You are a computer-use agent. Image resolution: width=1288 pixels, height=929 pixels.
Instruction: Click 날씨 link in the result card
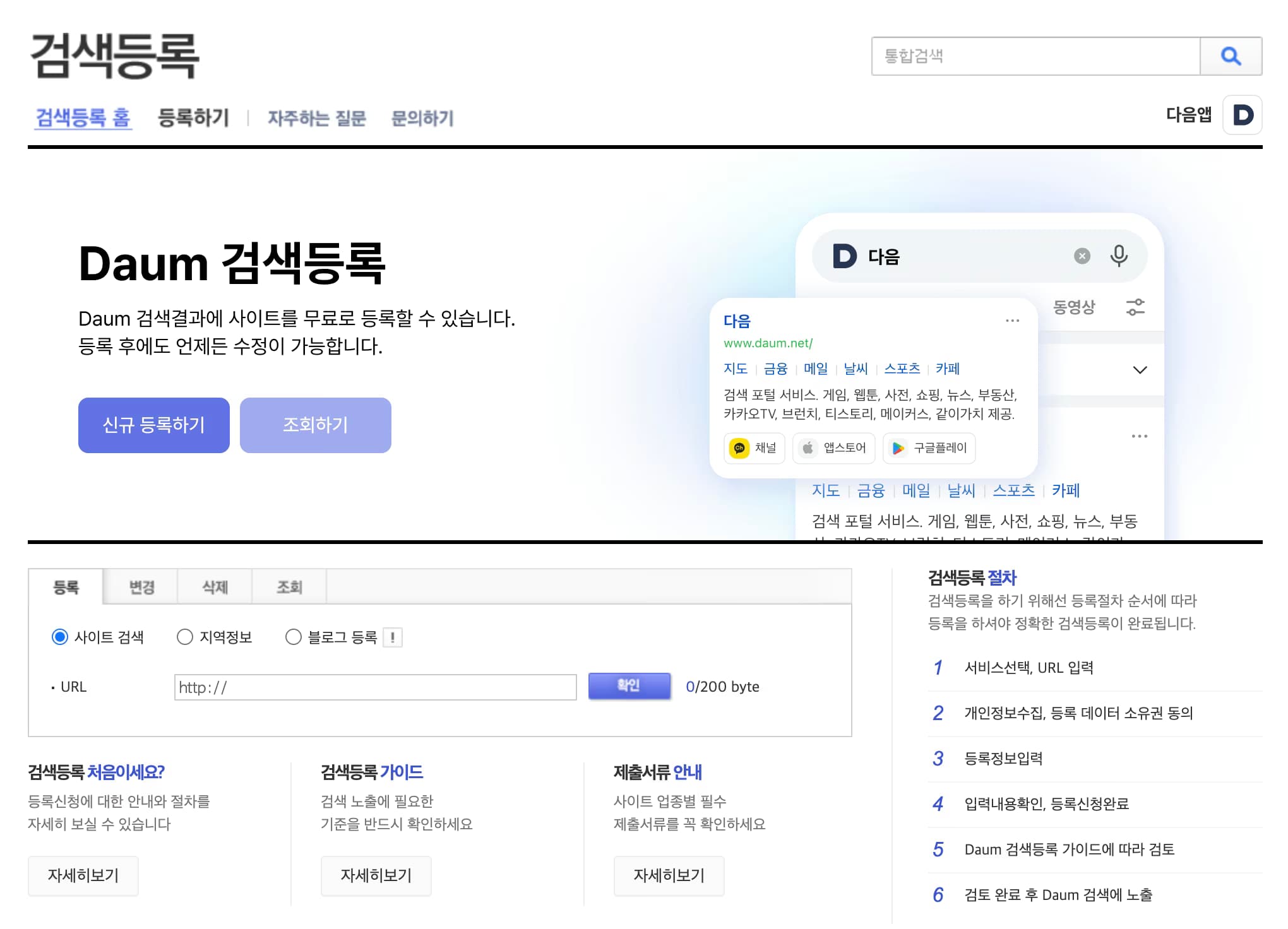pos(856,369)
